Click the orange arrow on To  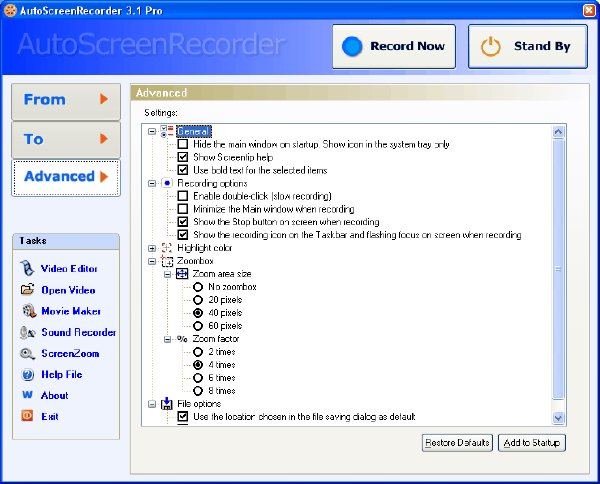pos(104,139)
